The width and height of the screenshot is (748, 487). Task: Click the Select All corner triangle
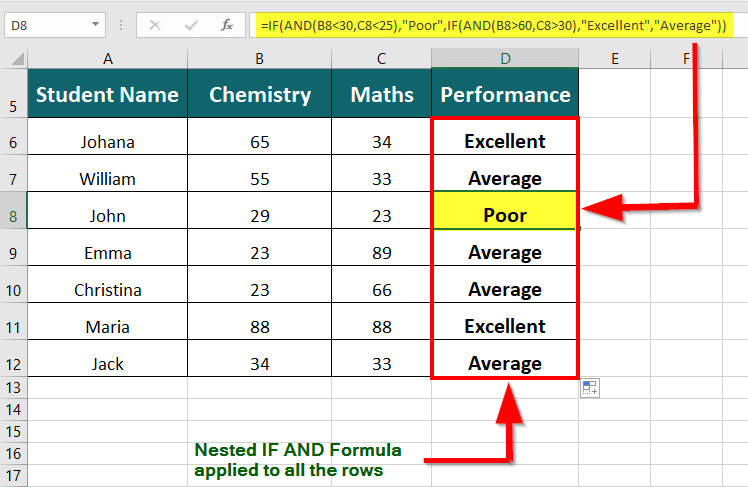tap(18, 59)
